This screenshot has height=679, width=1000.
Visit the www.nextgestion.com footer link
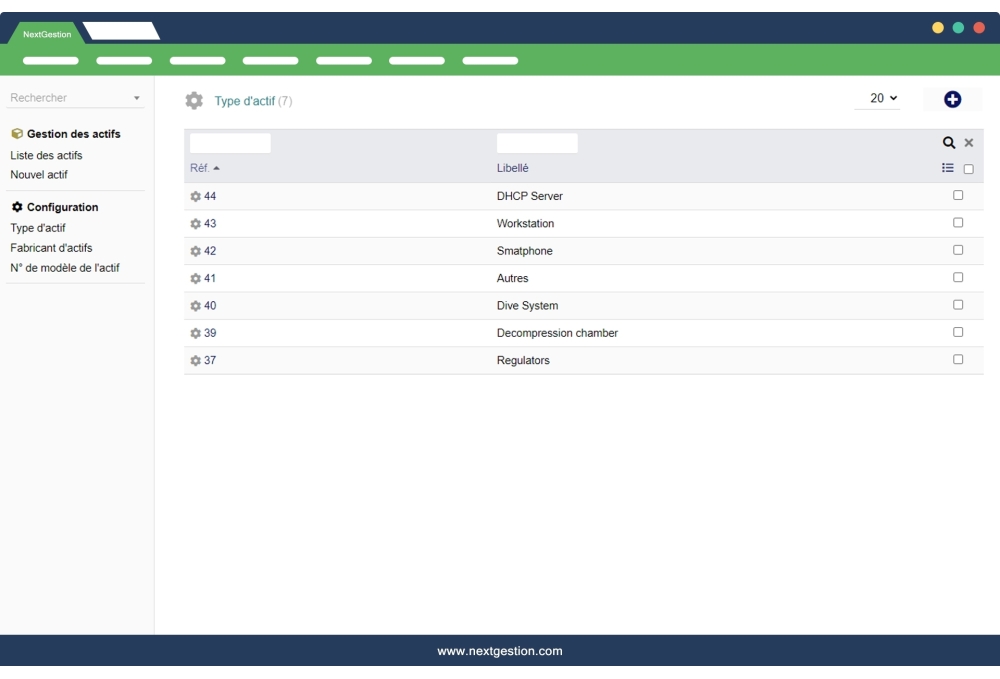click(x=500, y=650)
